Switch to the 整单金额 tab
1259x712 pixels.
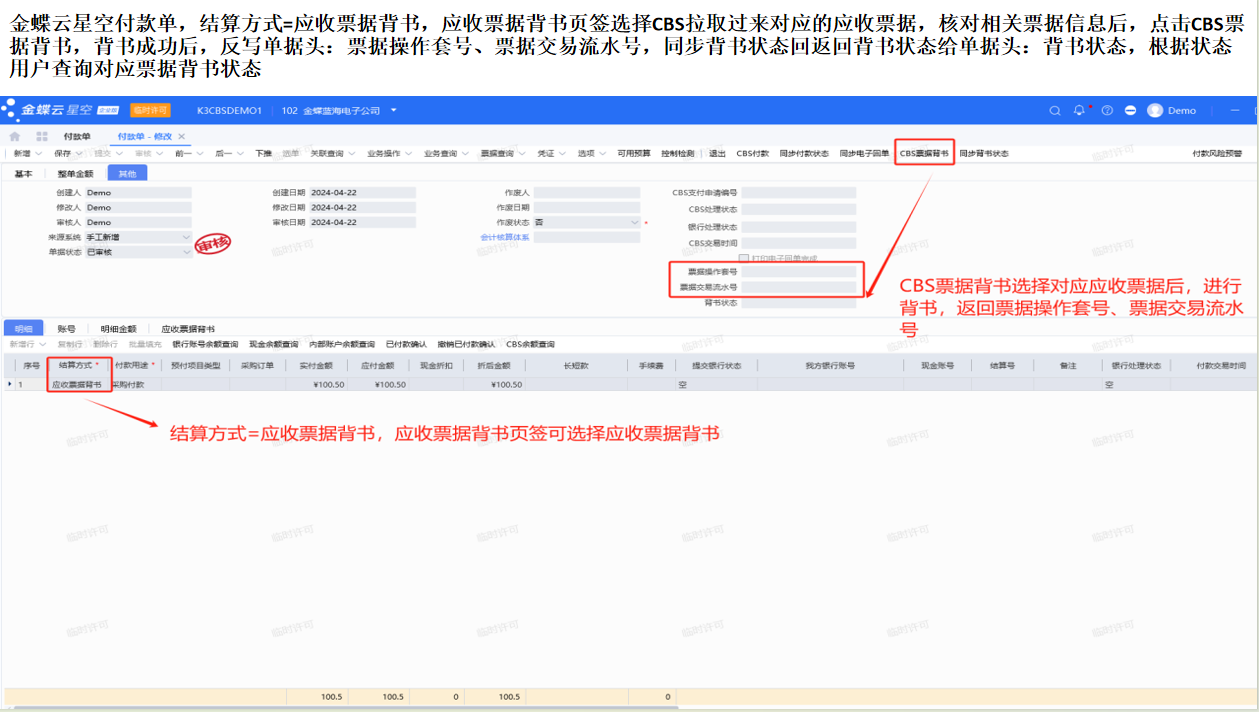76,173
